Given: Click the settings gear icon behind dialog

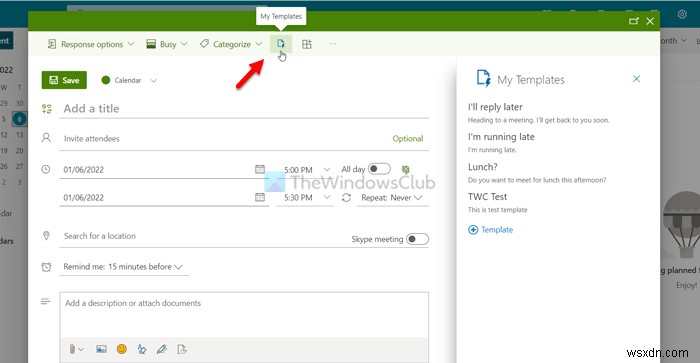Looking at the screenshot, I should click(682, 14).
